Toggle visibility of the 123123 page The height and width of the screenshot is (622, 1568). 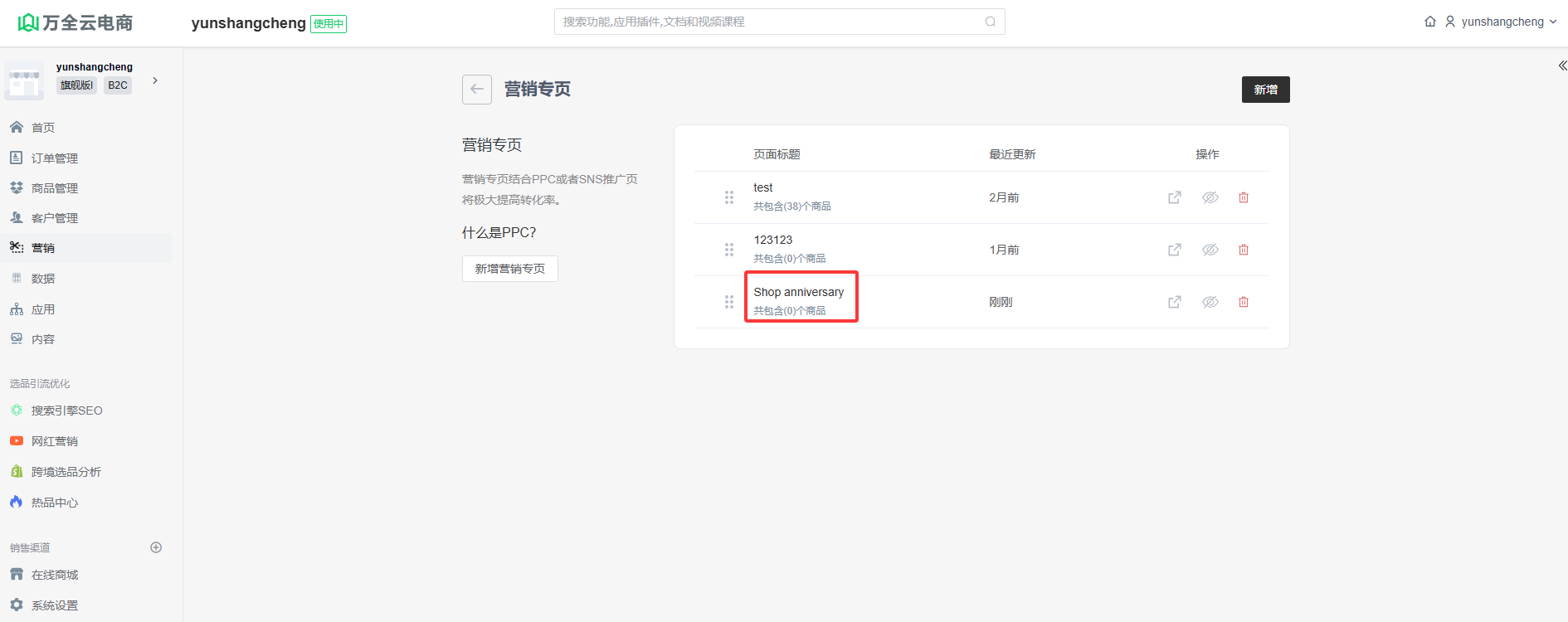(x=1210, y=250)
